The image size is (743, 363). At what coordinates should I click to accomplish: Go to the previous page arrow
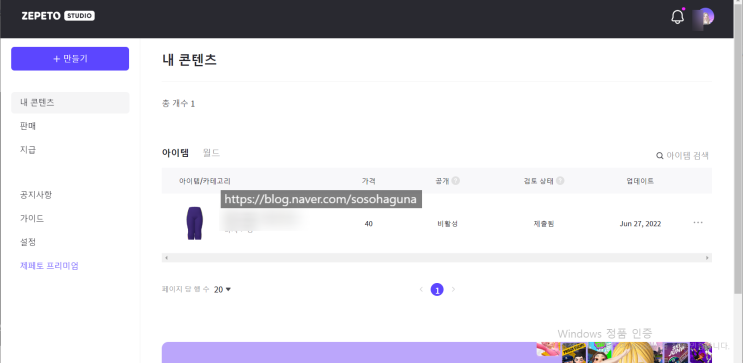point(421,289)
